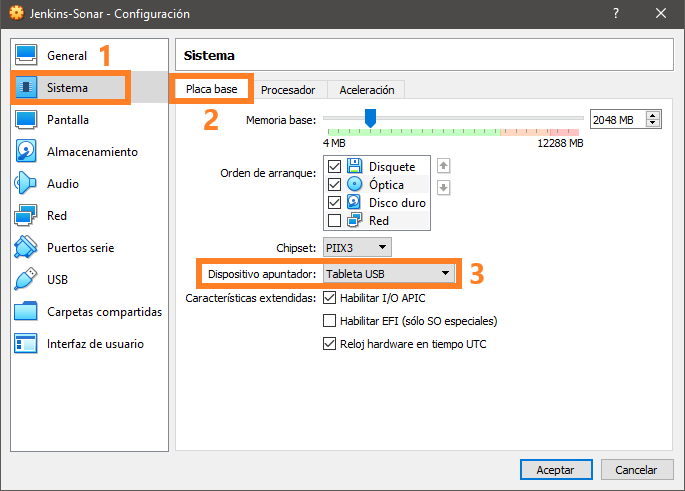Click the Aceptar button
The width and height of the screenshot is (685, 491).
(555, 469)
